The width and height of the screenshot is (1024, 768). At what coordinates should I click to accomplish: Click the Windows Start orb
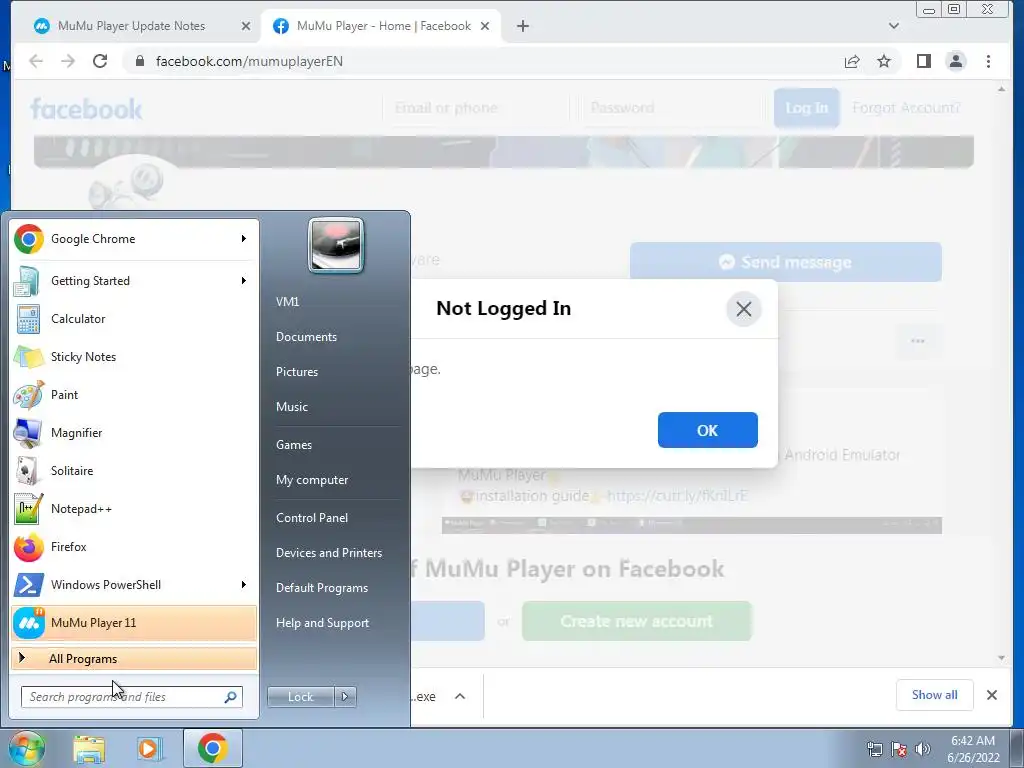click(26, 748)
